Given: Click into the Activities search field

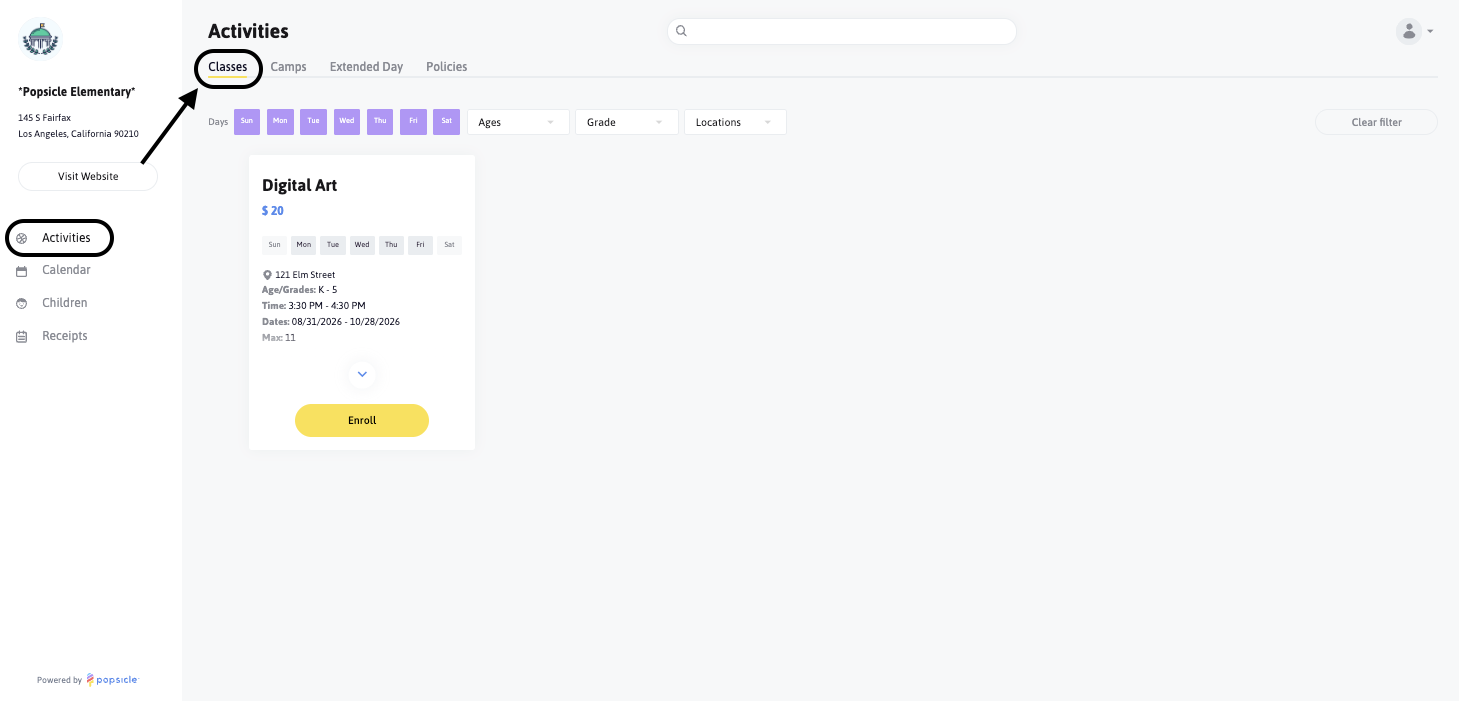Looking at the screenshot, I should (x=842, y=31).
